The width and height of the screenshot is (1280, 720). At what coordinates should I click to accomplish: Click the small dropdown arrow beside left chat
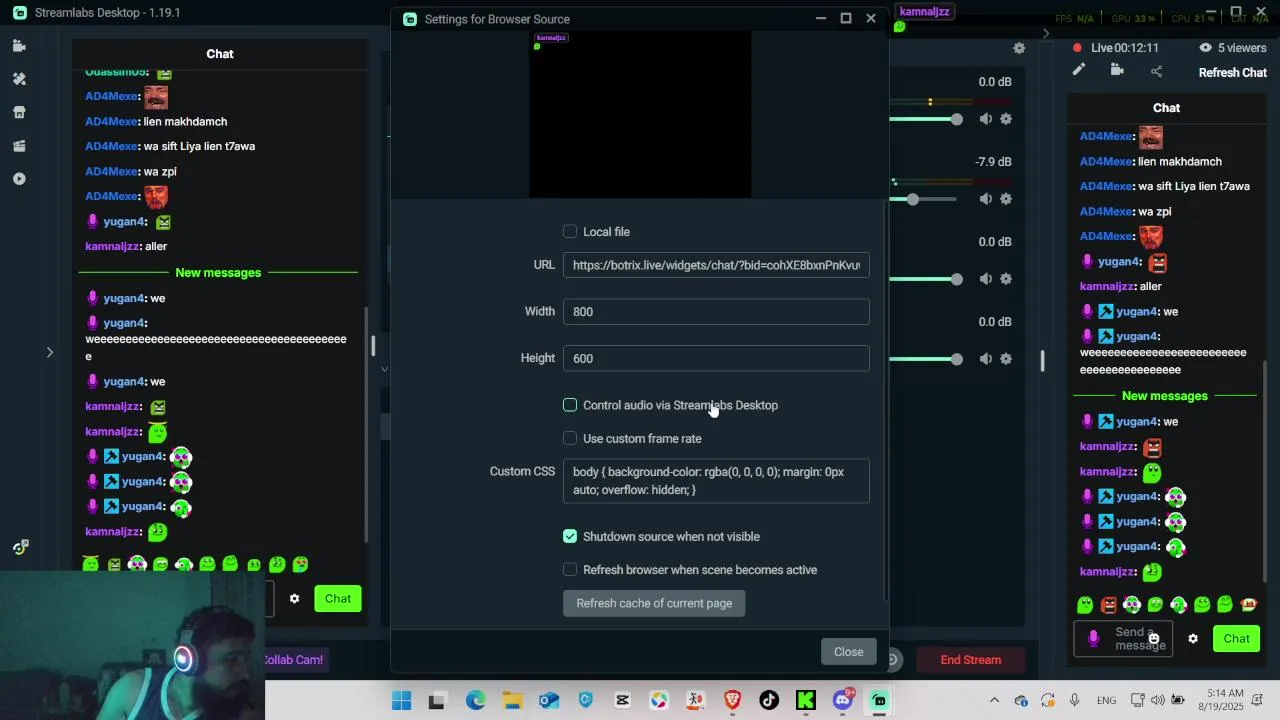(384, 369)
